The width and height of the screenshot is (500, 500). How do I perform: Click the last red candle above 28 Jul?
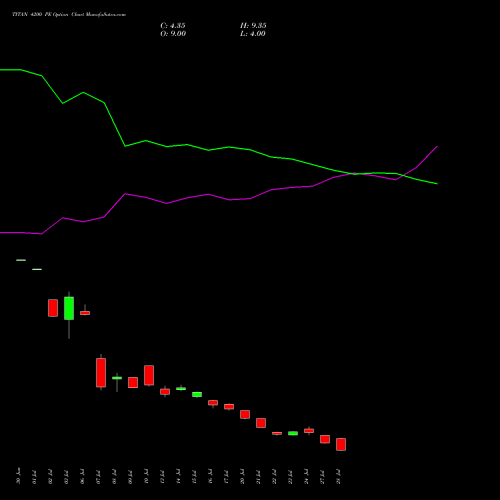coord(341,444)
